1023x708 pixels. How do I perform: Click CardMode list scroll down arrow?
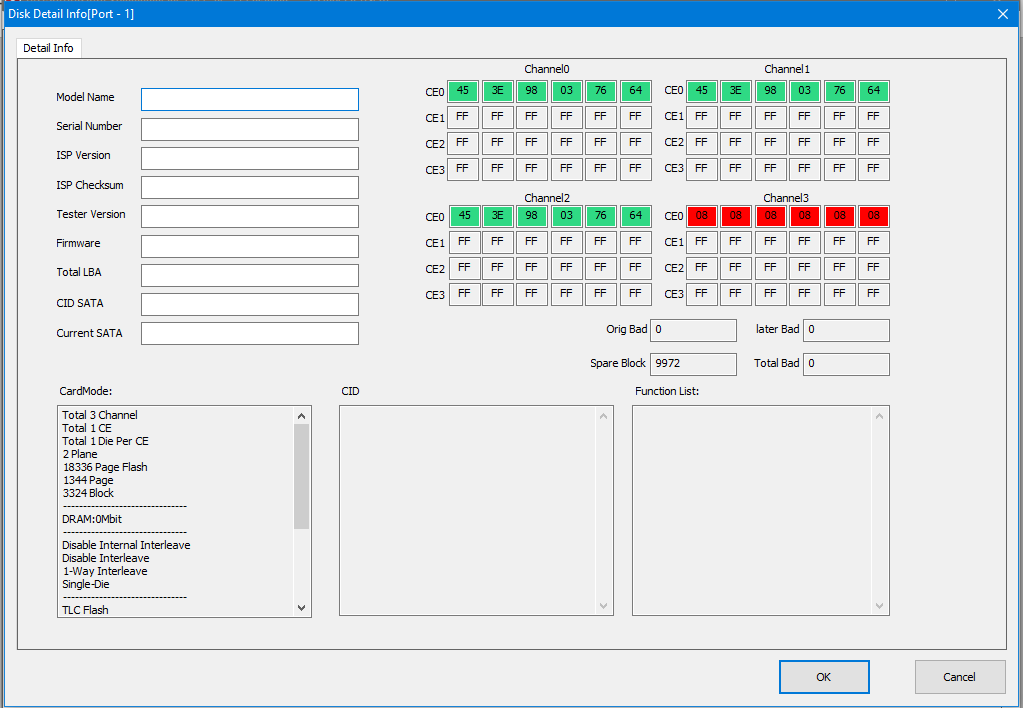301,608
